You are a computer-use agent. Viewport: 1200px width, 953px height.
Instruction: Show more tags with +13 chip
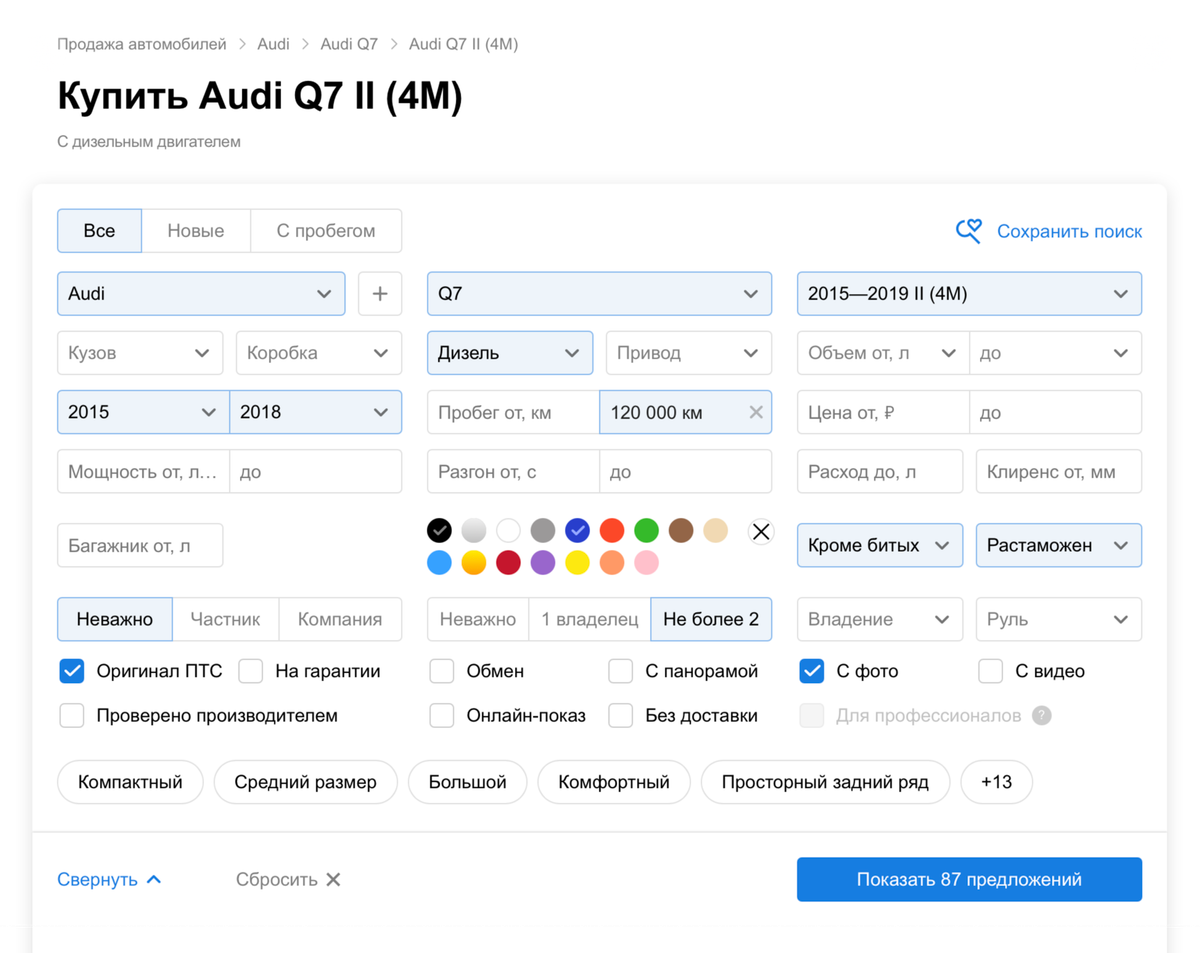tap(997, 782)
